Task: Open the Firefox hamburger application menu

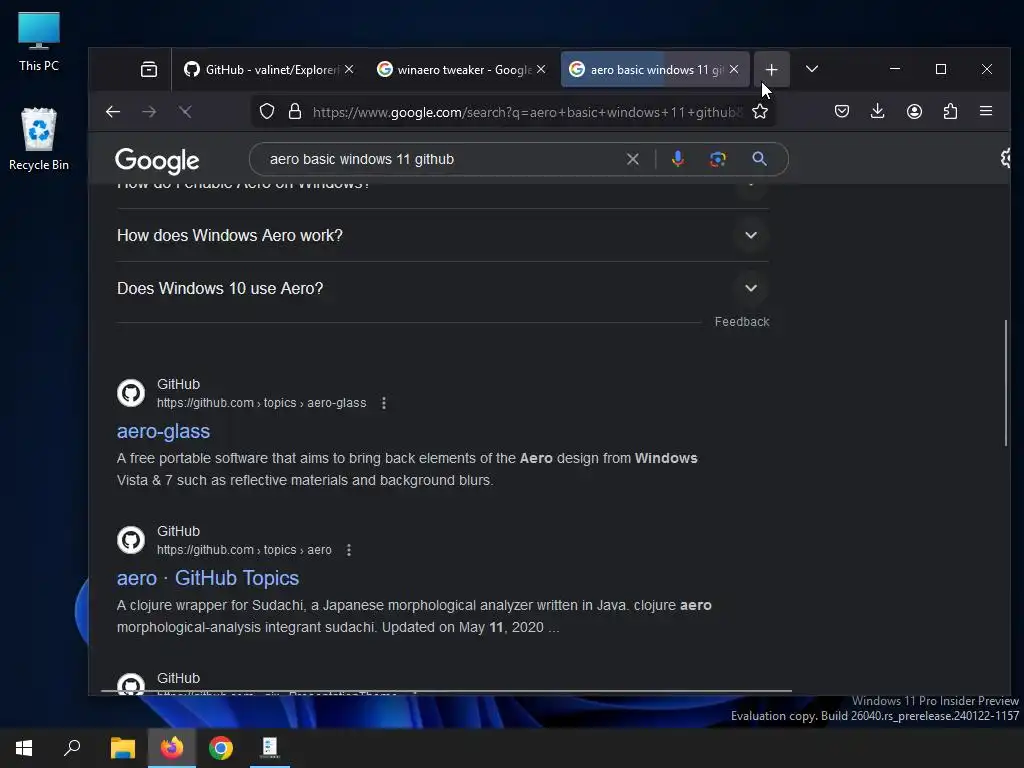Action: point(986,112)
